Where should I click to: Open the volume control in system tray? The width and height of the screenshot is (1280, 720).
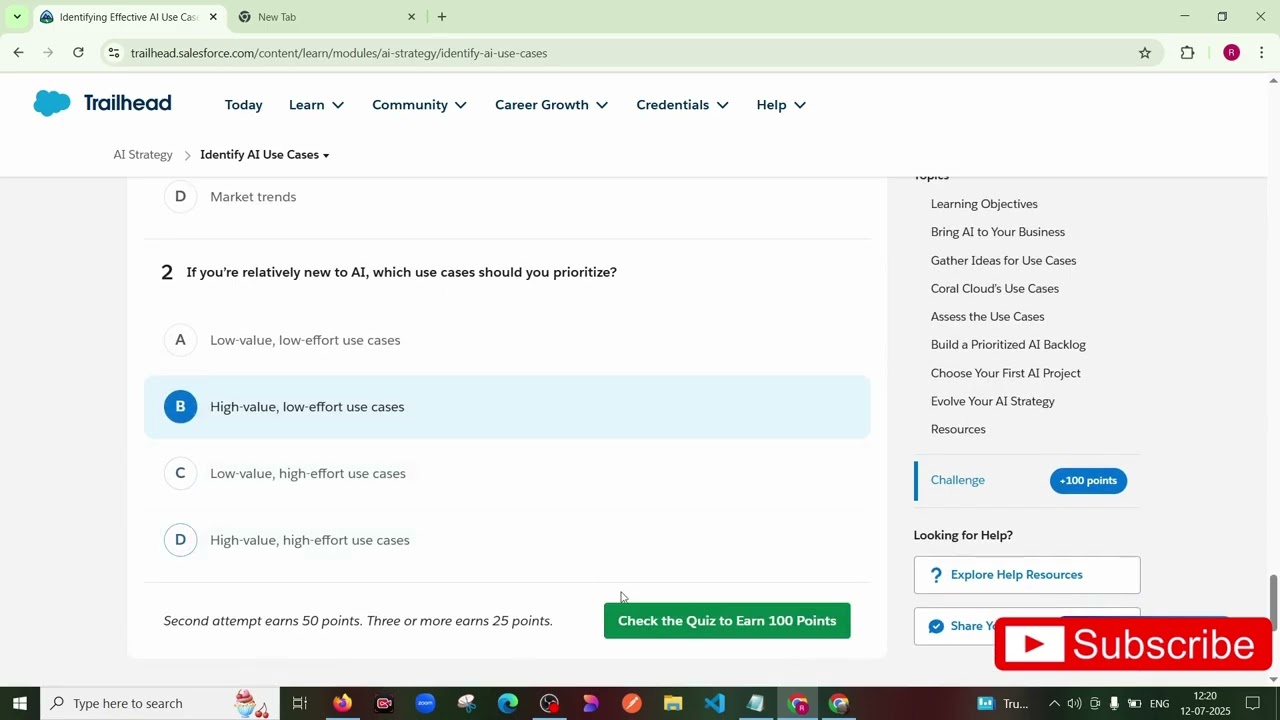(x=1074, y=704)
